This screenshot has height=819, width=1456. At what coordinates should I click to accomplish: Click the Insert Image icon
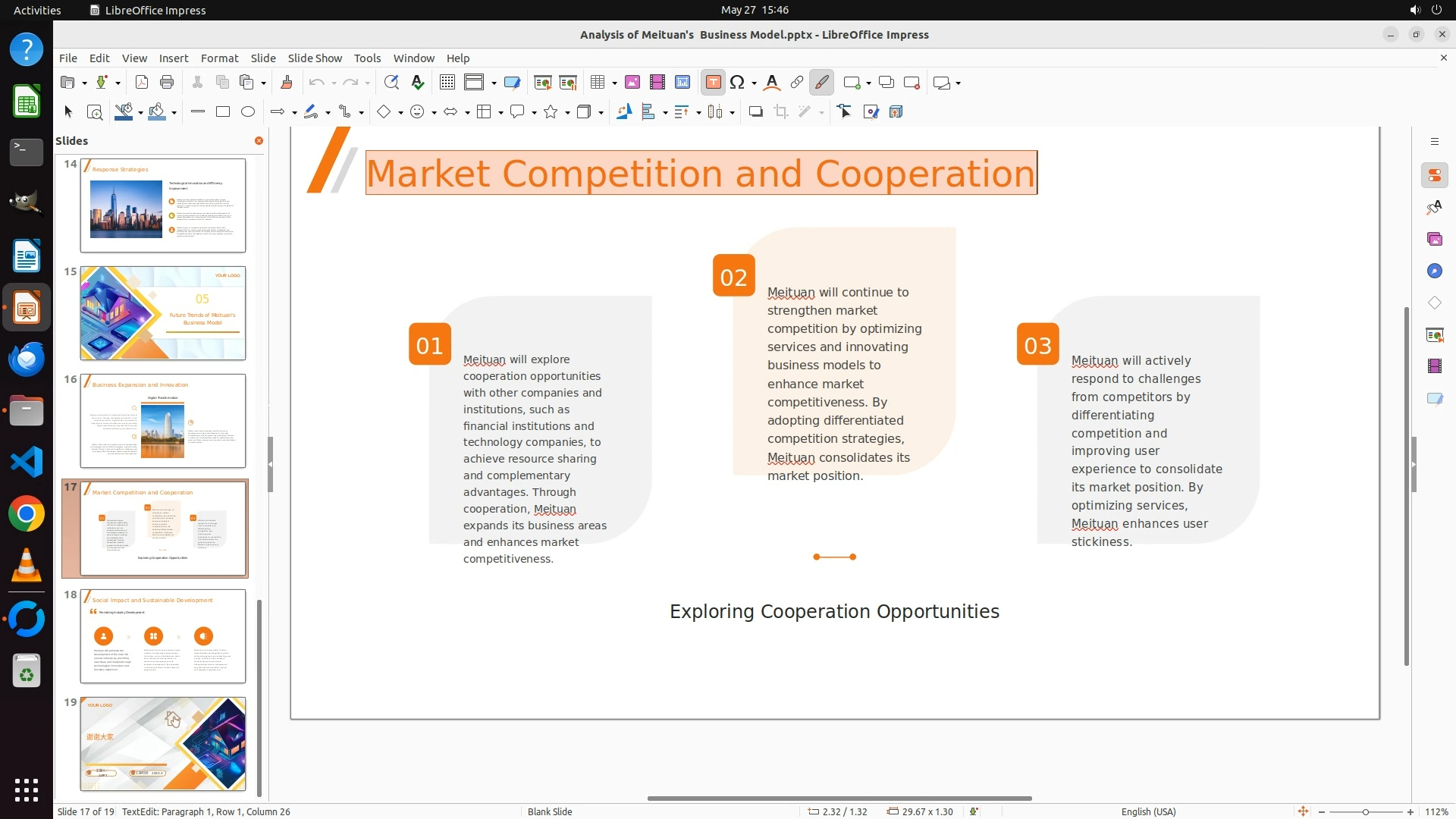(632, 83)
